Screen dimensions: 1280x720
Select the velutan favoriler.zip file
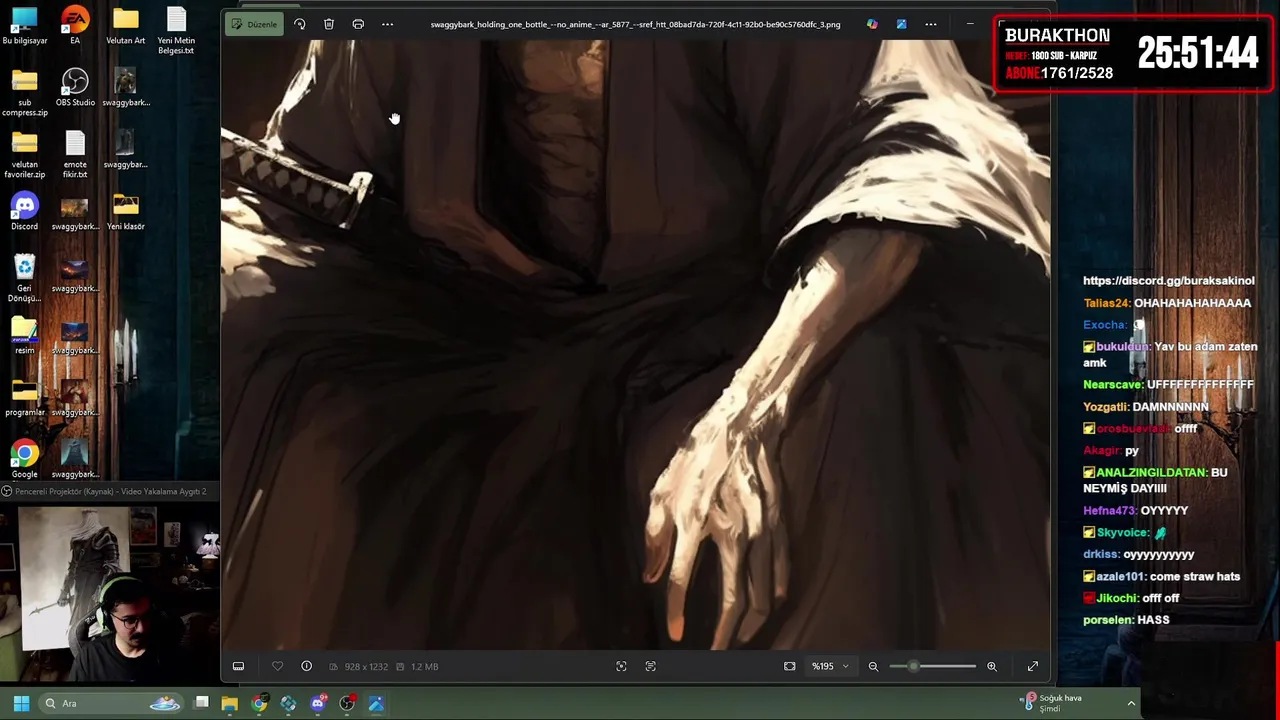(25, 155)
